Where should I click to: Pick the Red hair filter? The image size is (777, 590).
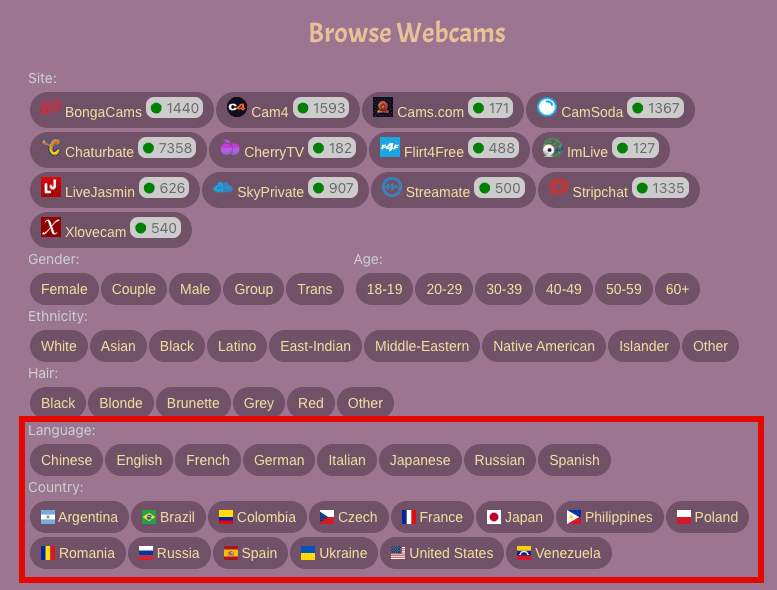(x=311, y=403)
